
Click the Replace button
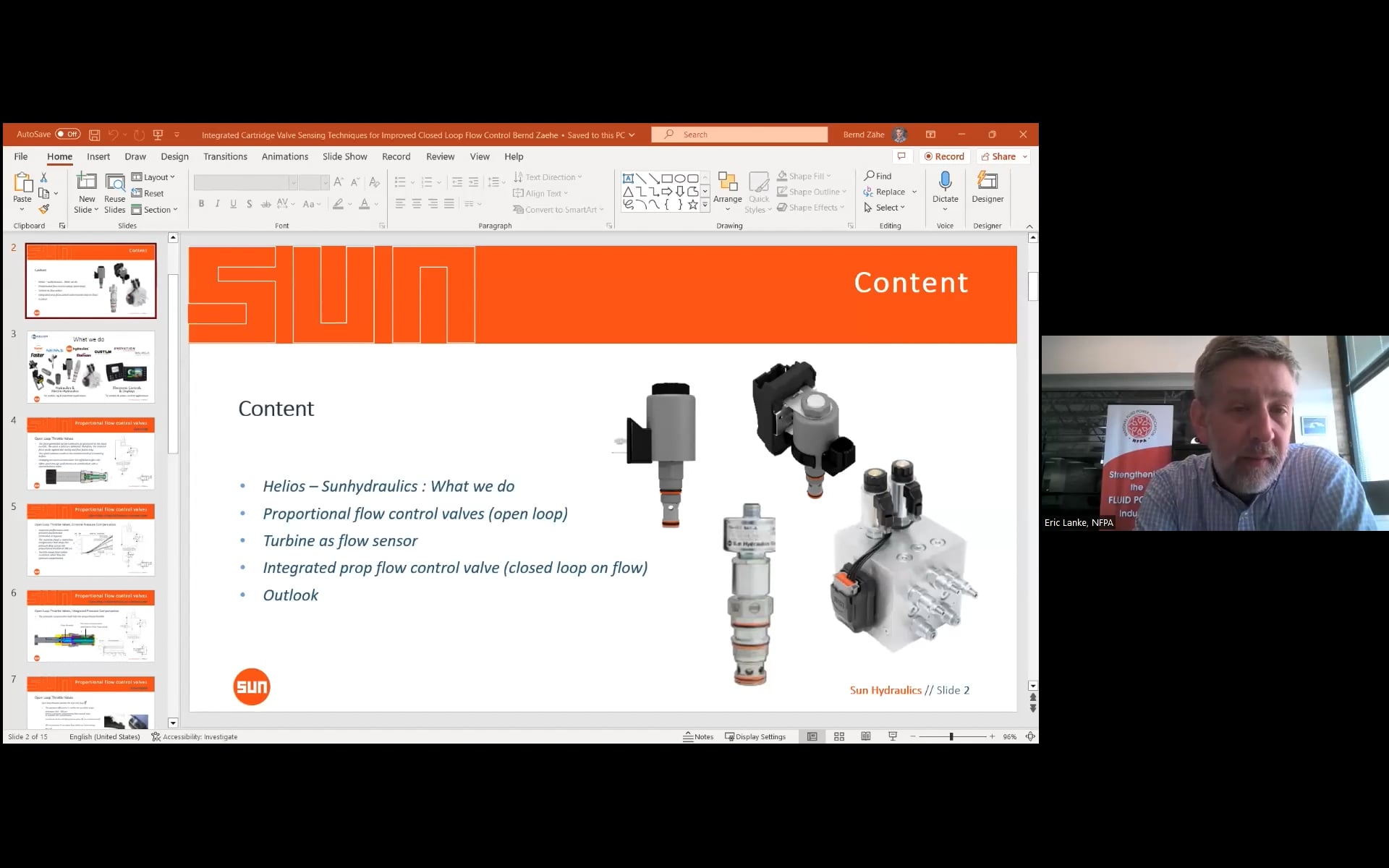pos(884,192)
